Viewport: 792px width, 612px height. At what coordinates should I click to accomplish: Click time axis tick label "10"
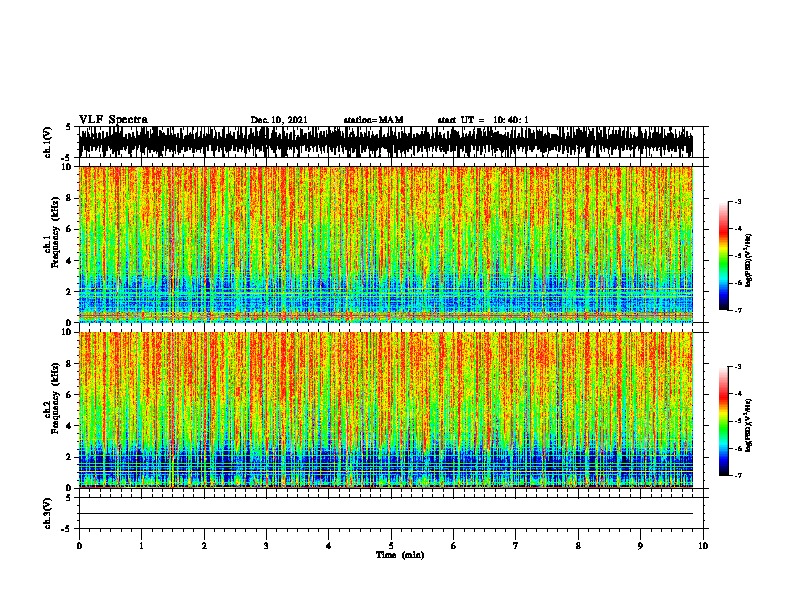pyautogui.click(x=703, y=545)
